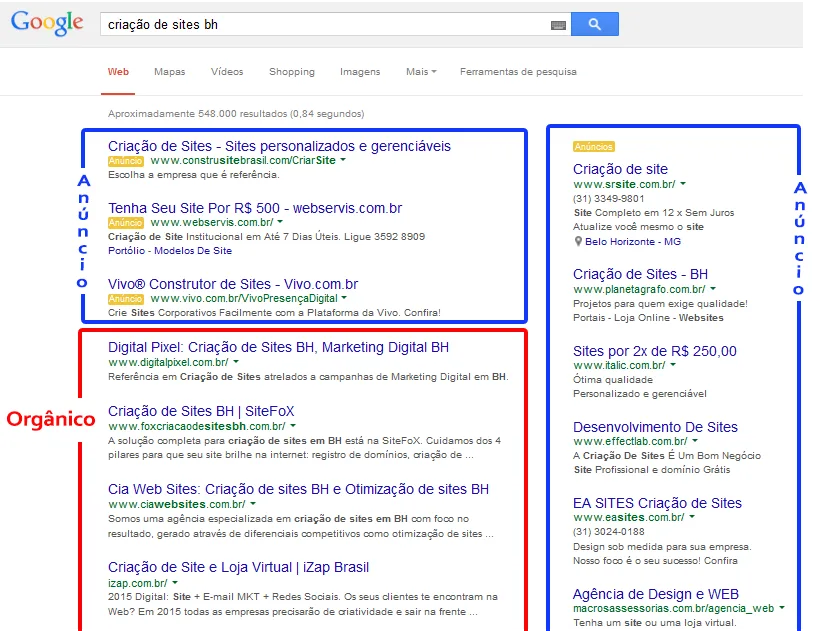835x631 pixels.
Task: Click the map pin icon beside Belo Horizonte - MG
Action: tap(578, 242)
